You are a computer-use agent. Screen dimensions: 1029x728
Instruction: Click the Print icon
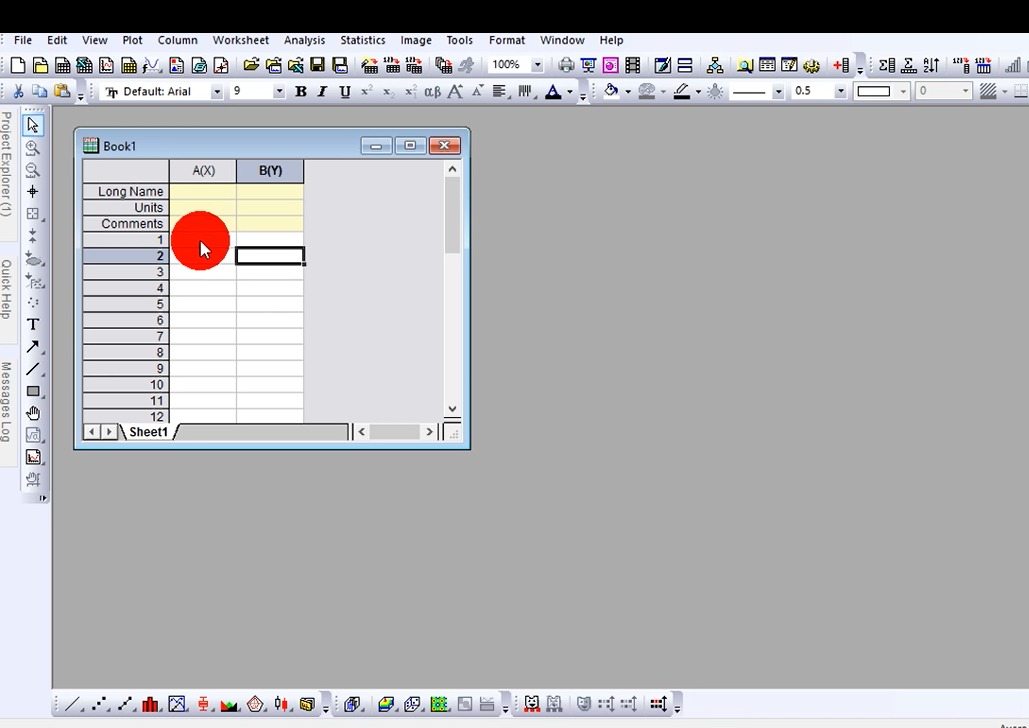(x=566, y=65)
